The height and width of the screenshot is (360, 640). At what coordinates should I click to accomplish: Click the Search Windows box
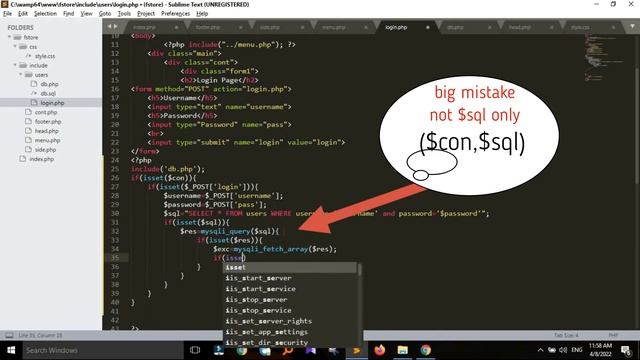103,350
